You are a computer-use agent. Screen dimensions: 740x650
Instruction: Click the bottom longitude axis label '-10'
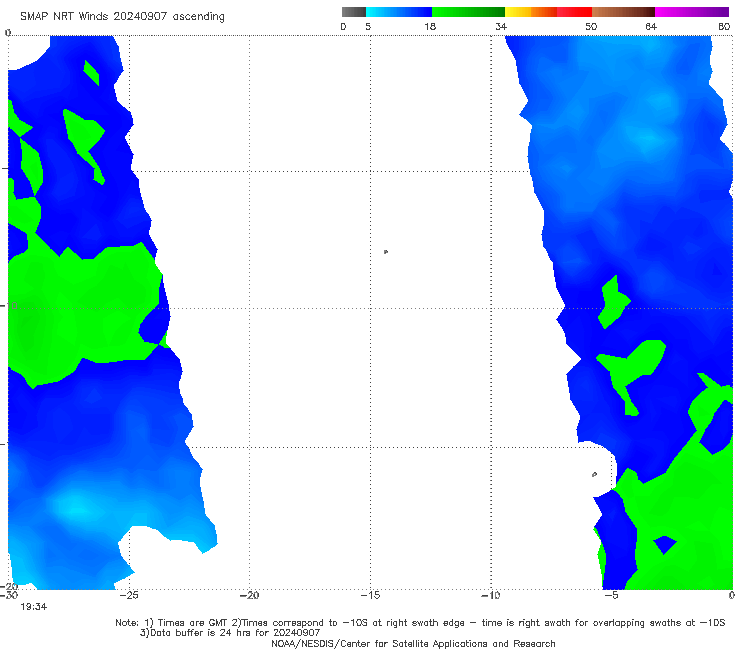point(490,596)
